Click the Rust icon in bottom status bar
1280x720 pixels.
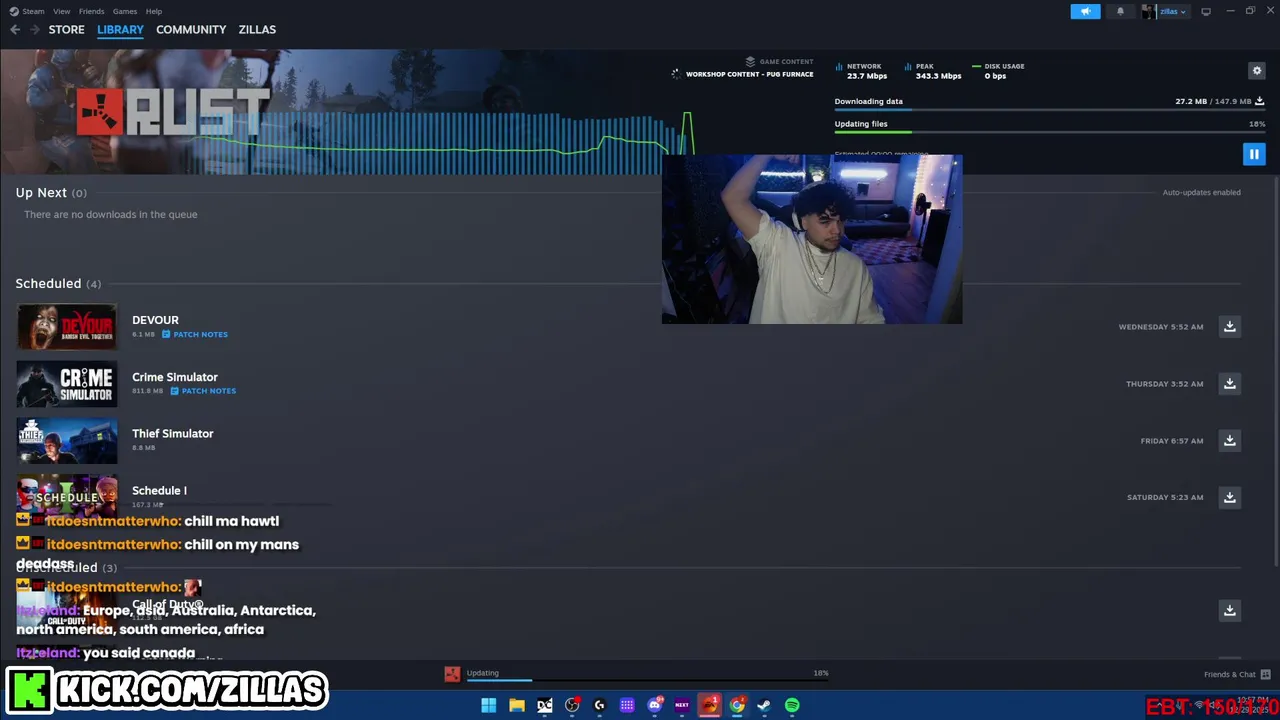(x=452, y=674)
